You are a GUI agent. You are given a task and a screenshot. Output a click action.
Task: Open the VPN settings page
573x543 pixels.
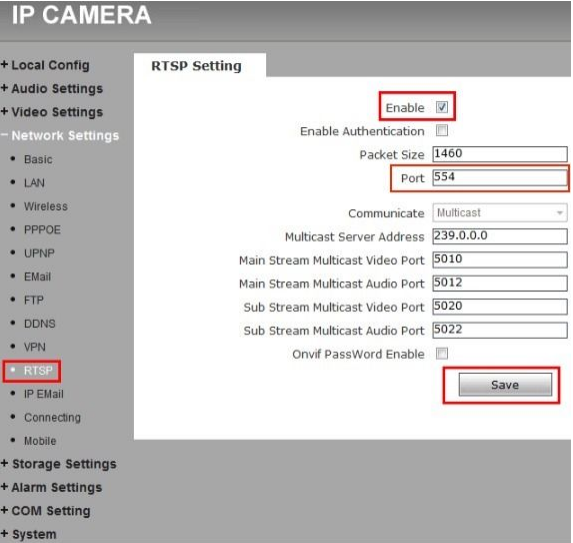[x=35, y=347]
